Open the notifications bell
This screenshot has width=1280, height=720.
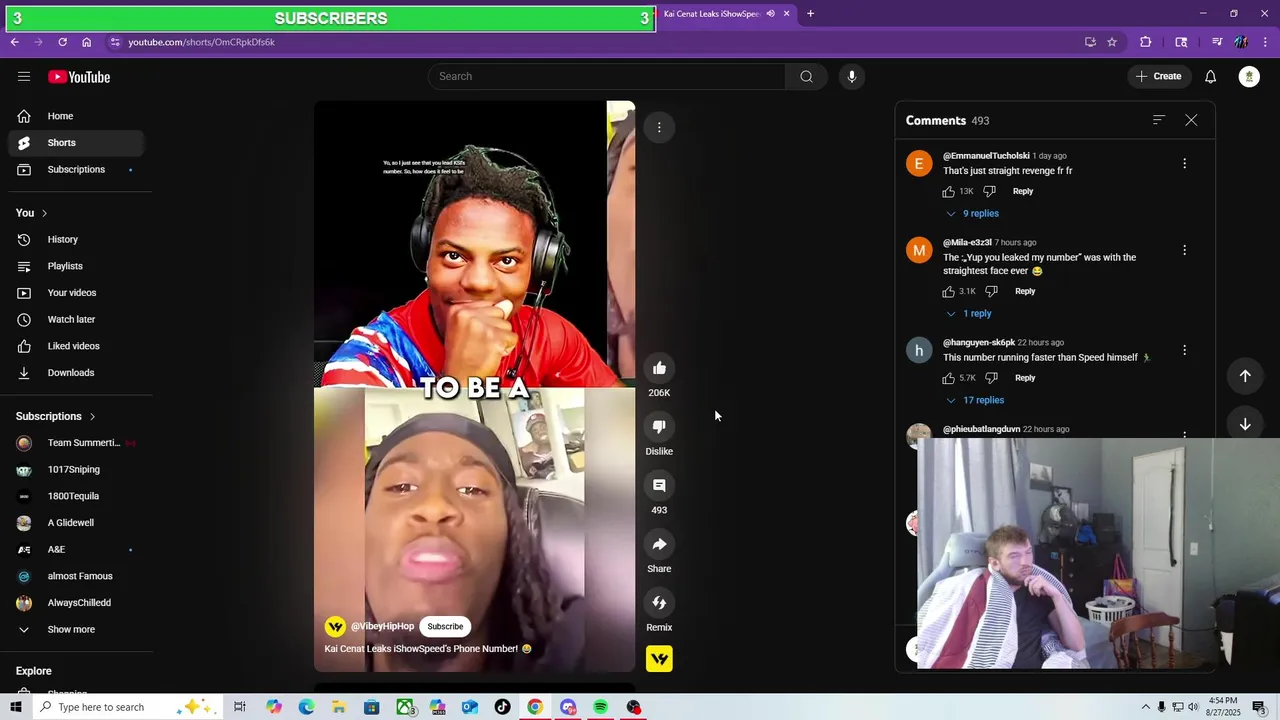[x=1210, y=76]
